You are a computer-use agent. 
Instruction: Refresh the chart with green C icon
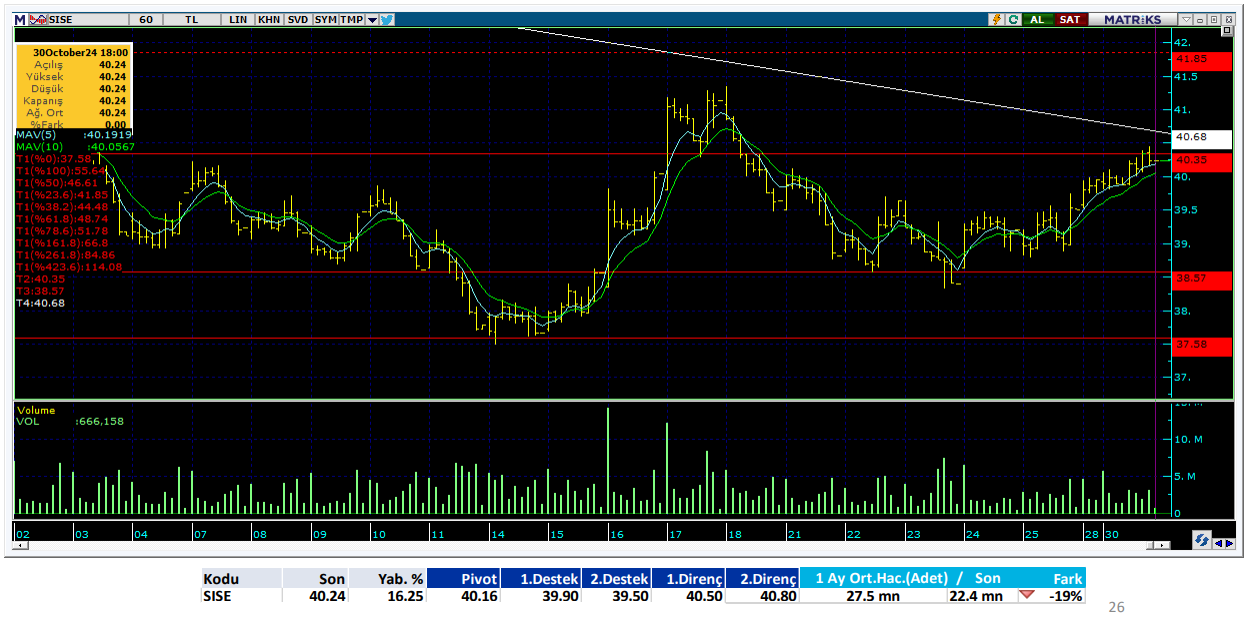(1013, 19)
